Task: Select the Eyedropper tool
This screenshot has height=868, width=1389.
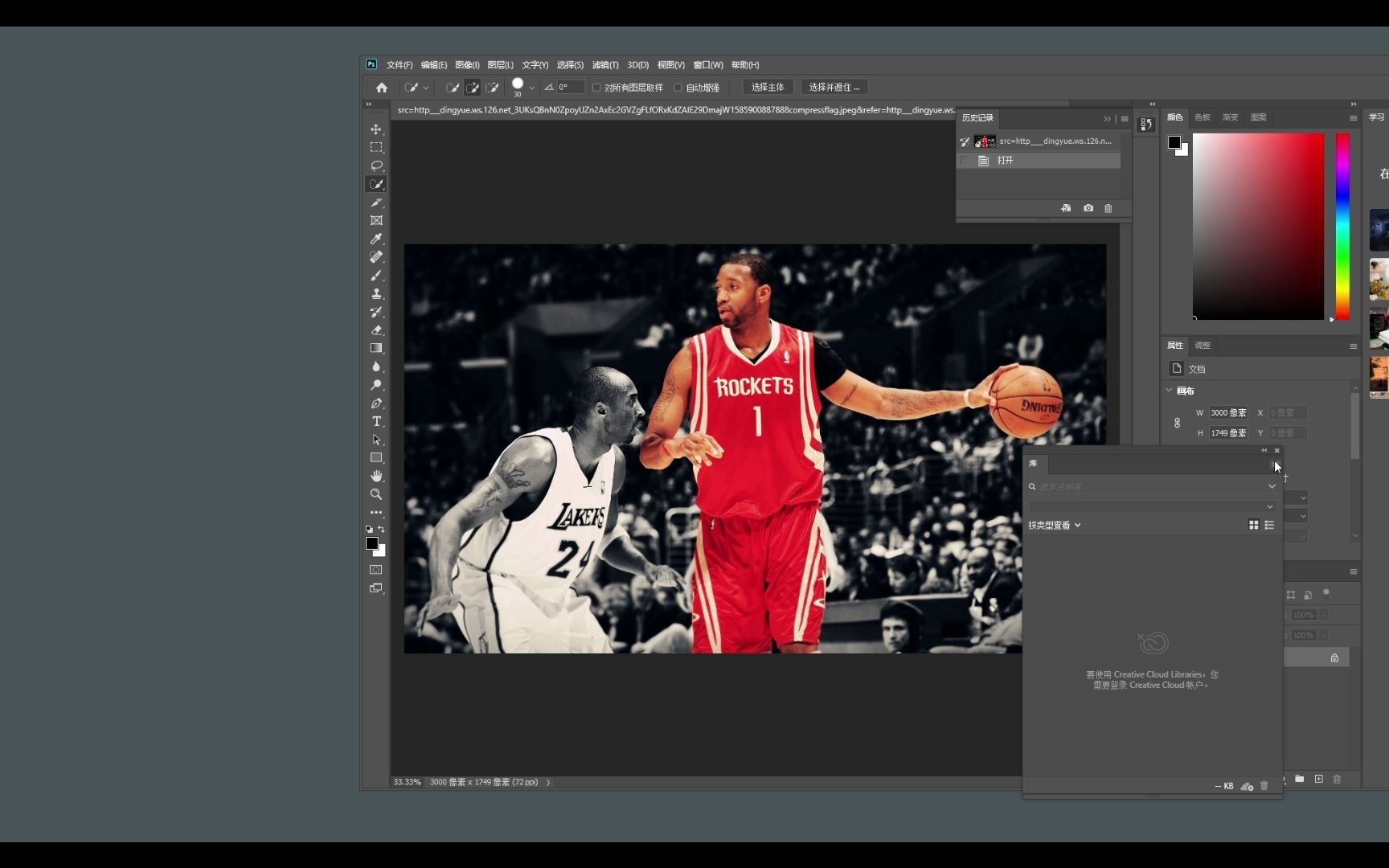Action: point(376,239)
